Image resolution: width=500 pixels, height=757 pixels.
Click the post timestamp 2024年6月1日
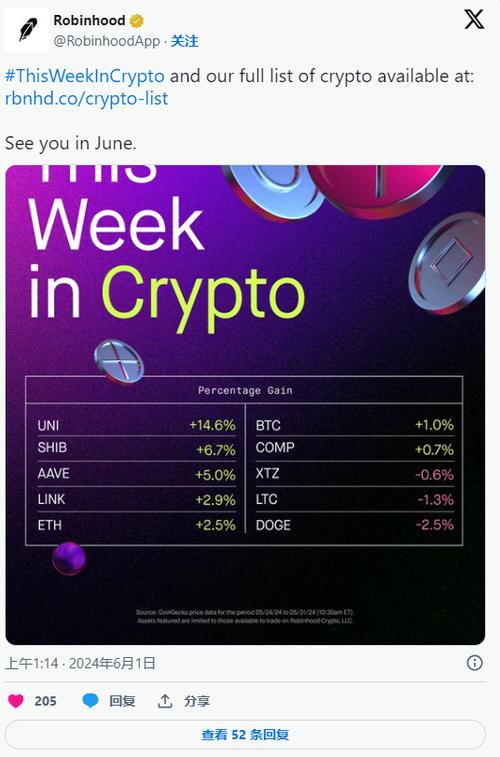click(112, 663)
